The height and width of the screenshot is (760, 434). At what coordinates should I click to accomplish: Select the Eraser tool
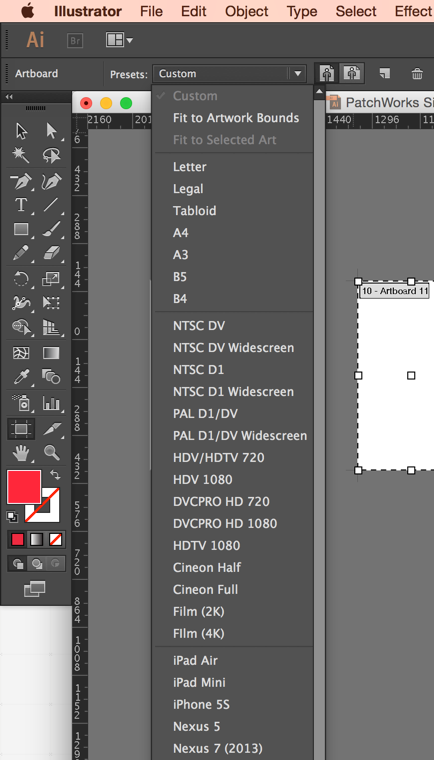pos(51,253)
